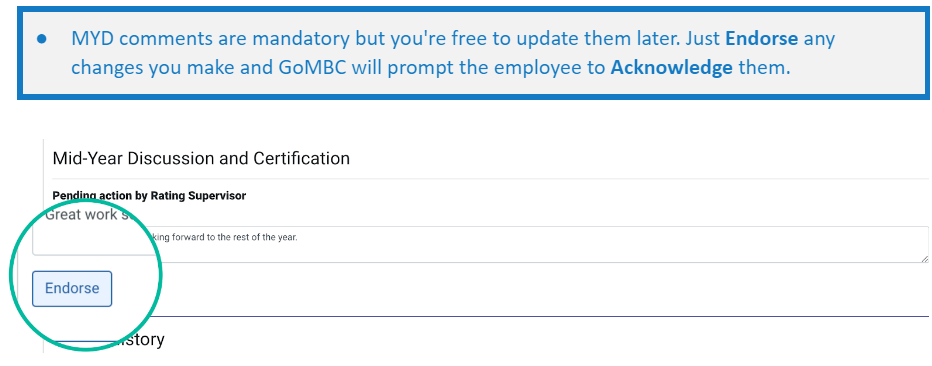The height and width of the screenshot is (366, 932).
Task: Click the Pending action by Rating Supervisor label
Action: 149,195
